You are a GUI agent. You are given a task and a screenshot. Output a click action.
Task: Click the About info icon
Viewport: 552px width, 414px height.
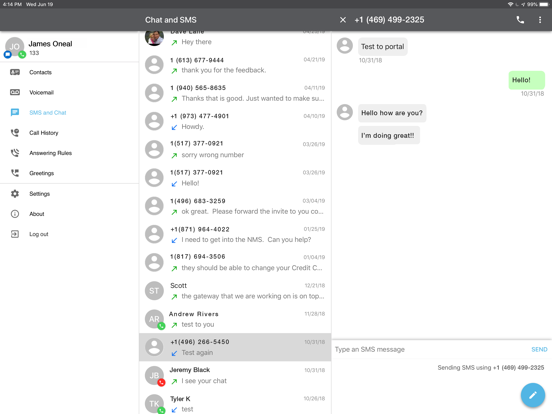pos(15,214)
